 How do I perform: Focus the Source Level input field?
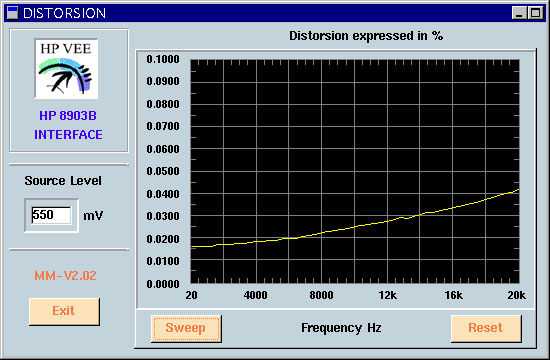pyautogui.click(x=51, y=215)
